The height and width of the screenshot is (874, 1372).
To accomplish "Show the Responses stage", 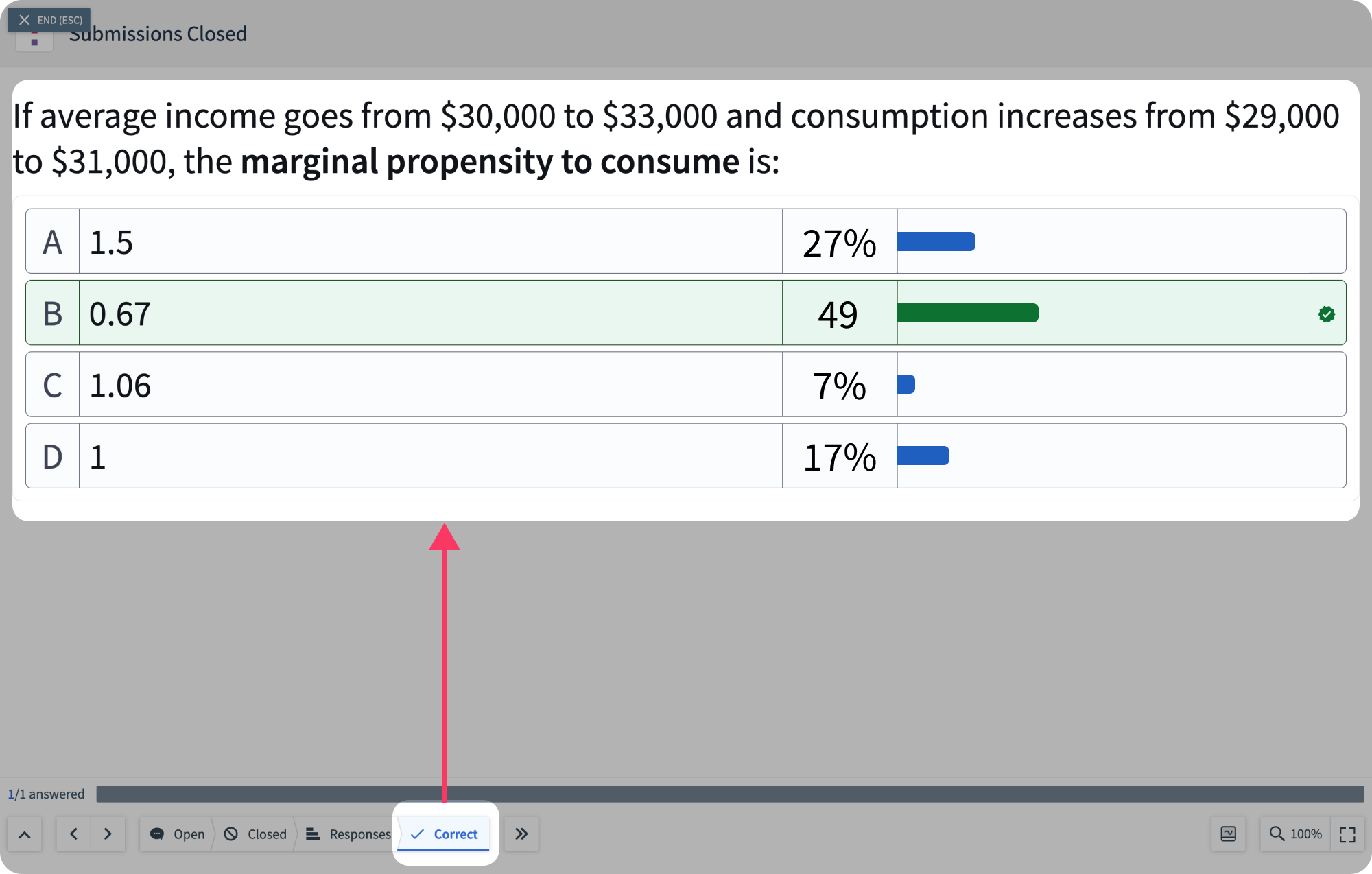I will 348,834.
